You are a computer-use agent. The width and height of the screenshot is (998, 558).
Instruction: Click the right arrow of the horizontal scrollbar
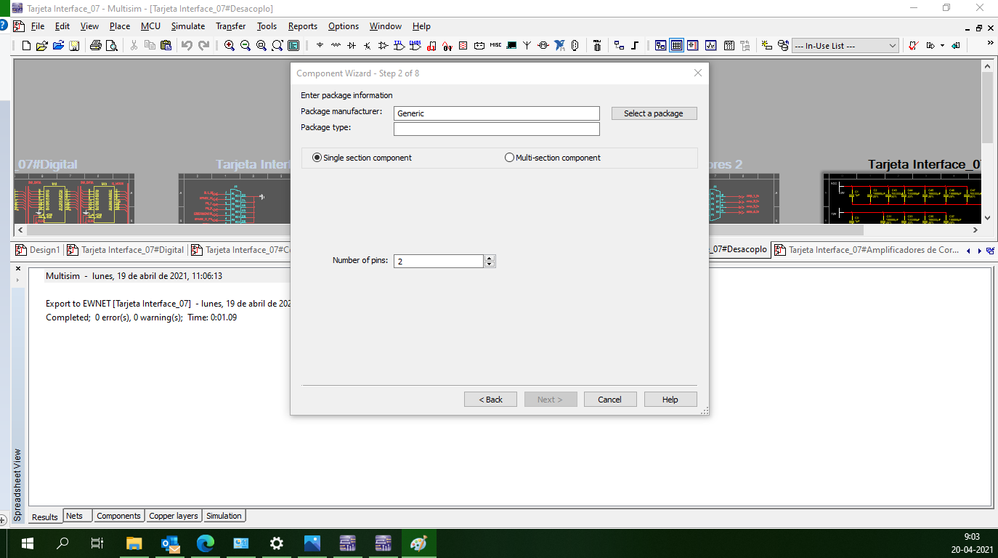[x=975, y=230]
